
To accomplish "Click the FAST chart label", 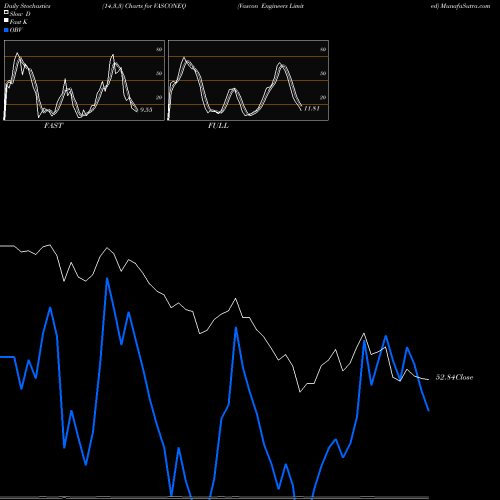I will 53,126.
